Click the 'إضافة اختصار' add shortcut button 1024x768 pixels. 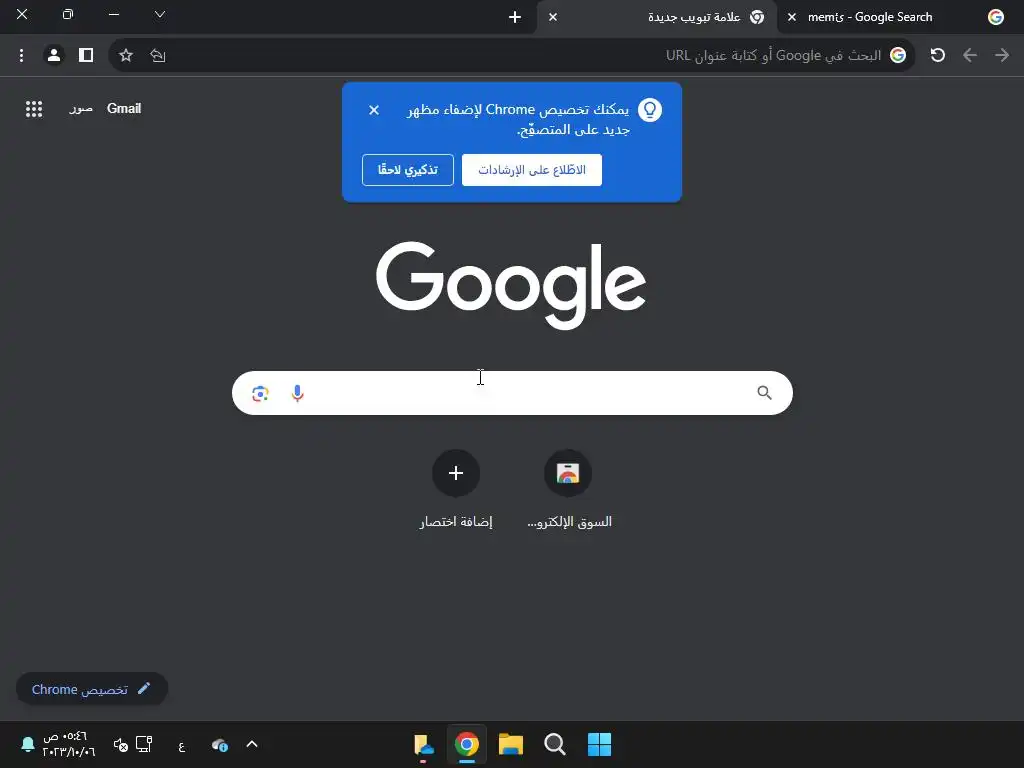(x=456, y=490)
